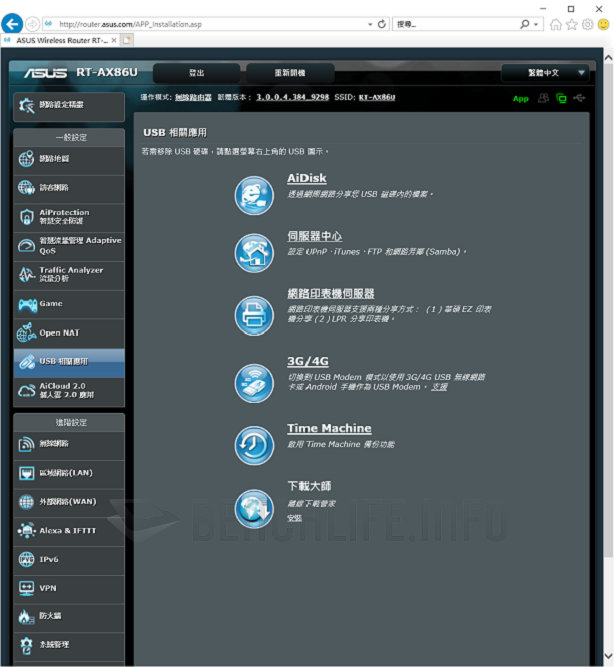Click the Time Machine title link

point(329,428)
